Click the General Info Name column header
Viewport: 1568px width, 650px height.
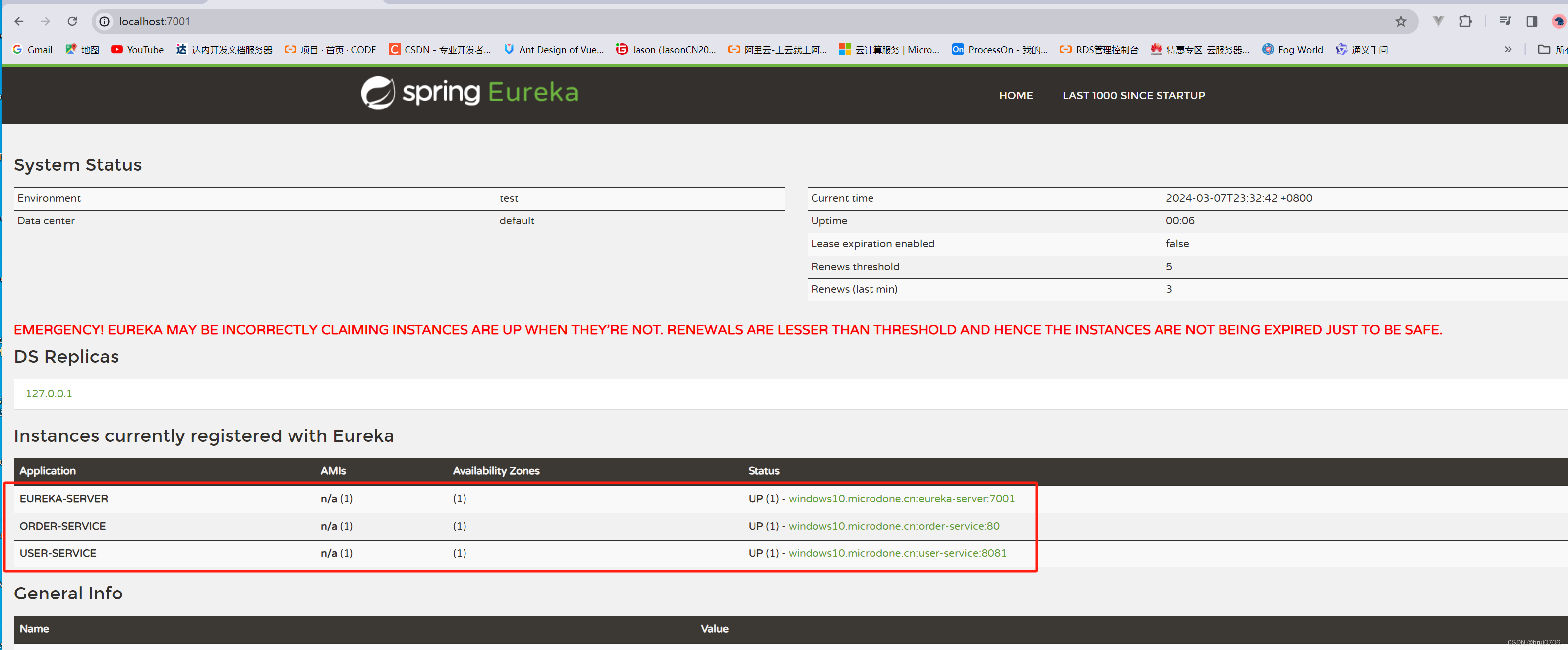(x=34, y=629)
